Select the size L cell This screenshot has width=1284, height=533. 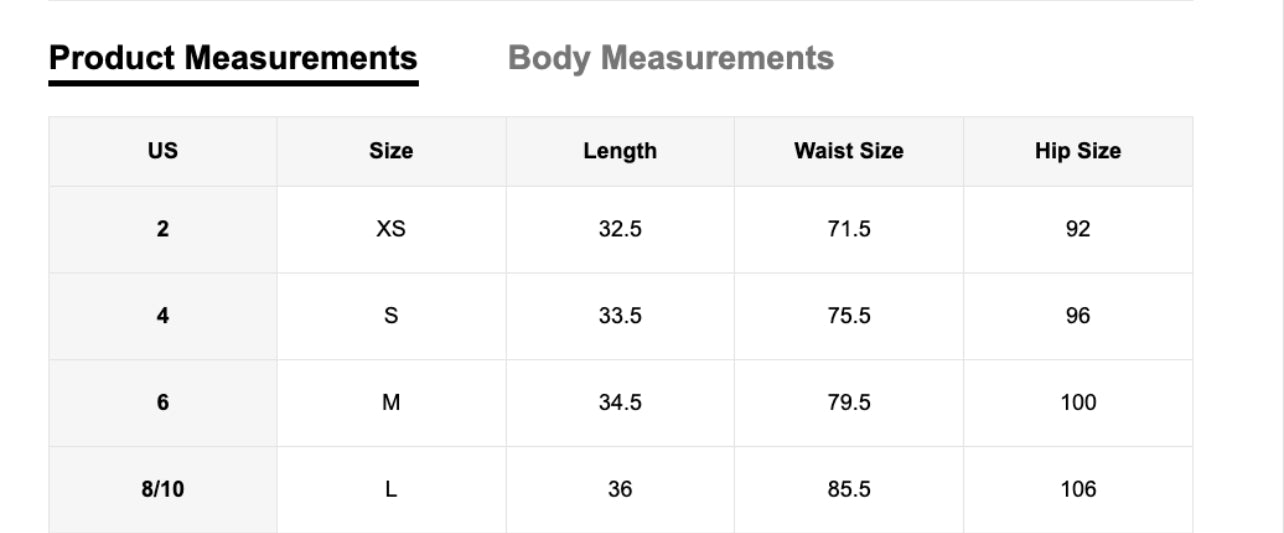click(391, 489)
